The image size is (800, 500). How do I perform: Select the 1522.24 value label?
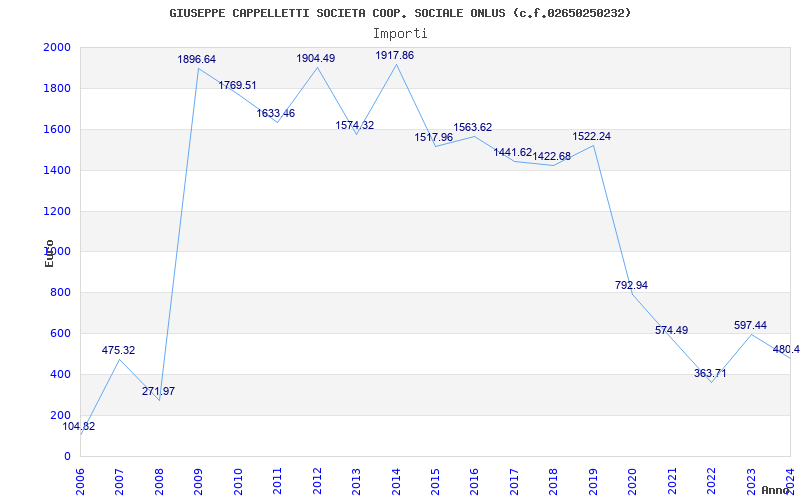point(591,137)
